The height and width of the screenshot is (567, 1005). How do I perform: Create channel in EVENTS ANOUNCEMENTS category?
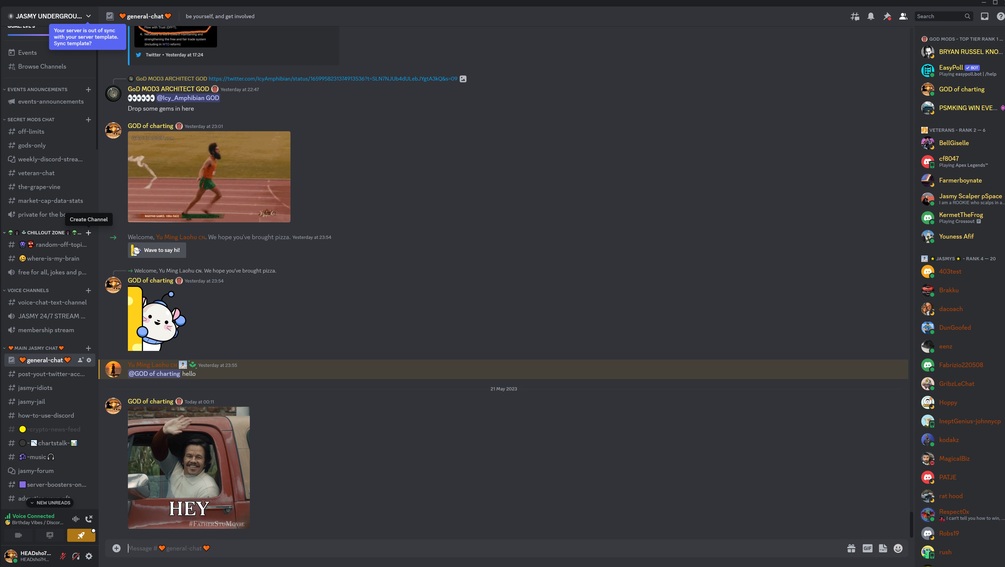(88, 90)
